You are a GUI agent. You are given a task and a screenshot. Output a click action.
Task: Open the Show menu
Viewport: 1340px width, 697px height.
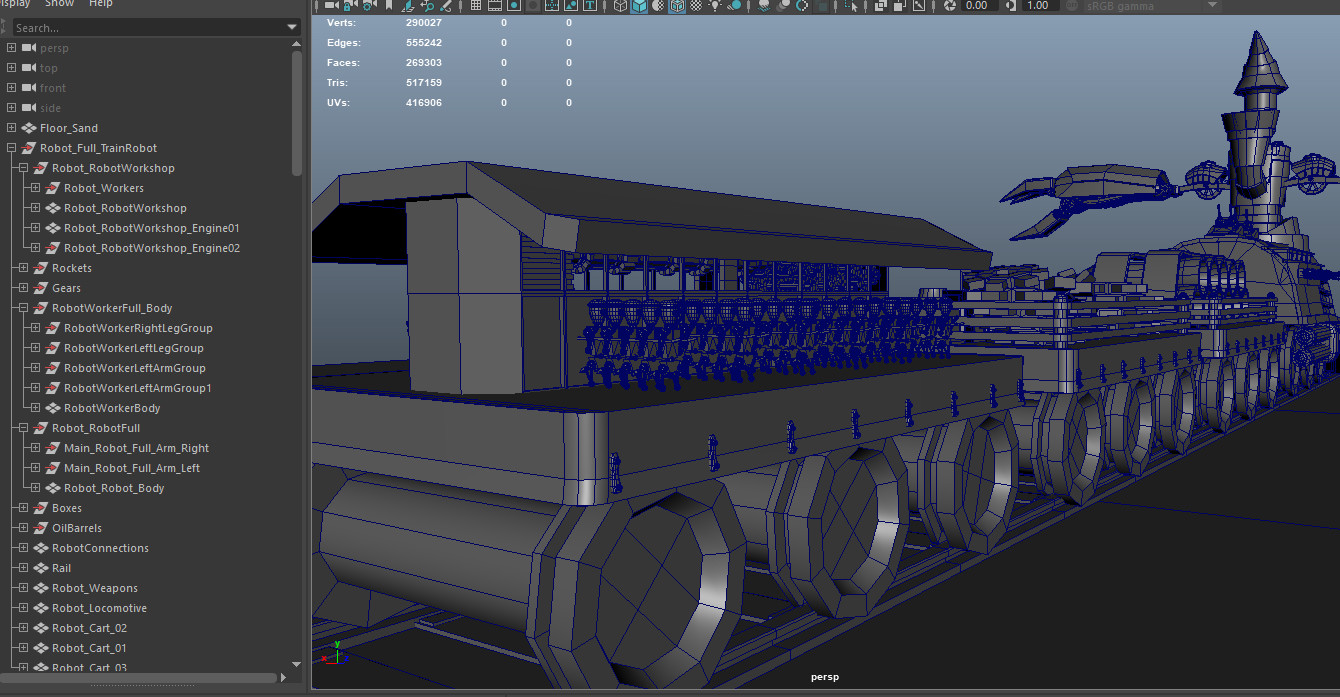59,4
